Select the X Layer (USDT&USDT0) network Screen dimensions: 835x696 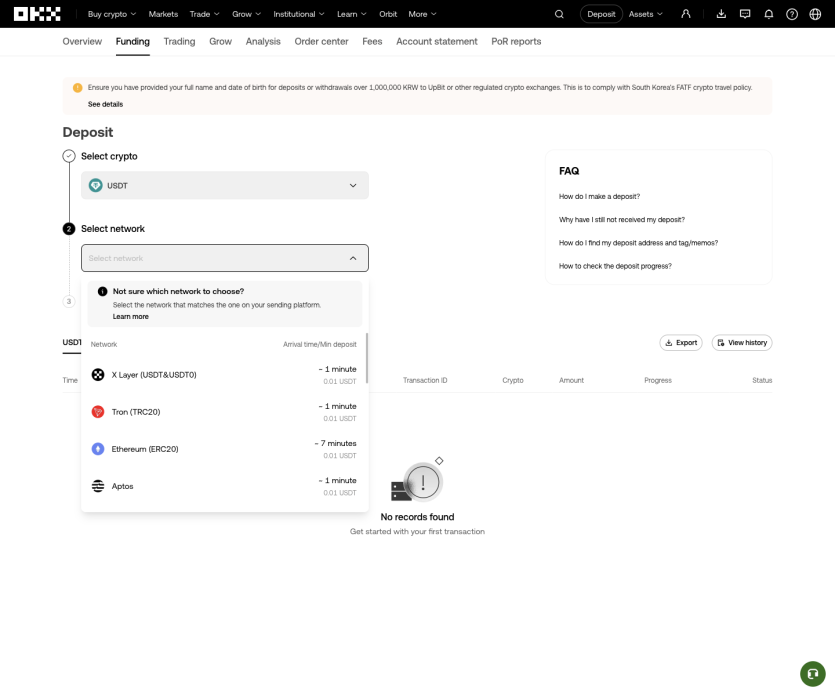pyautogui.click(x=224, y=375)
